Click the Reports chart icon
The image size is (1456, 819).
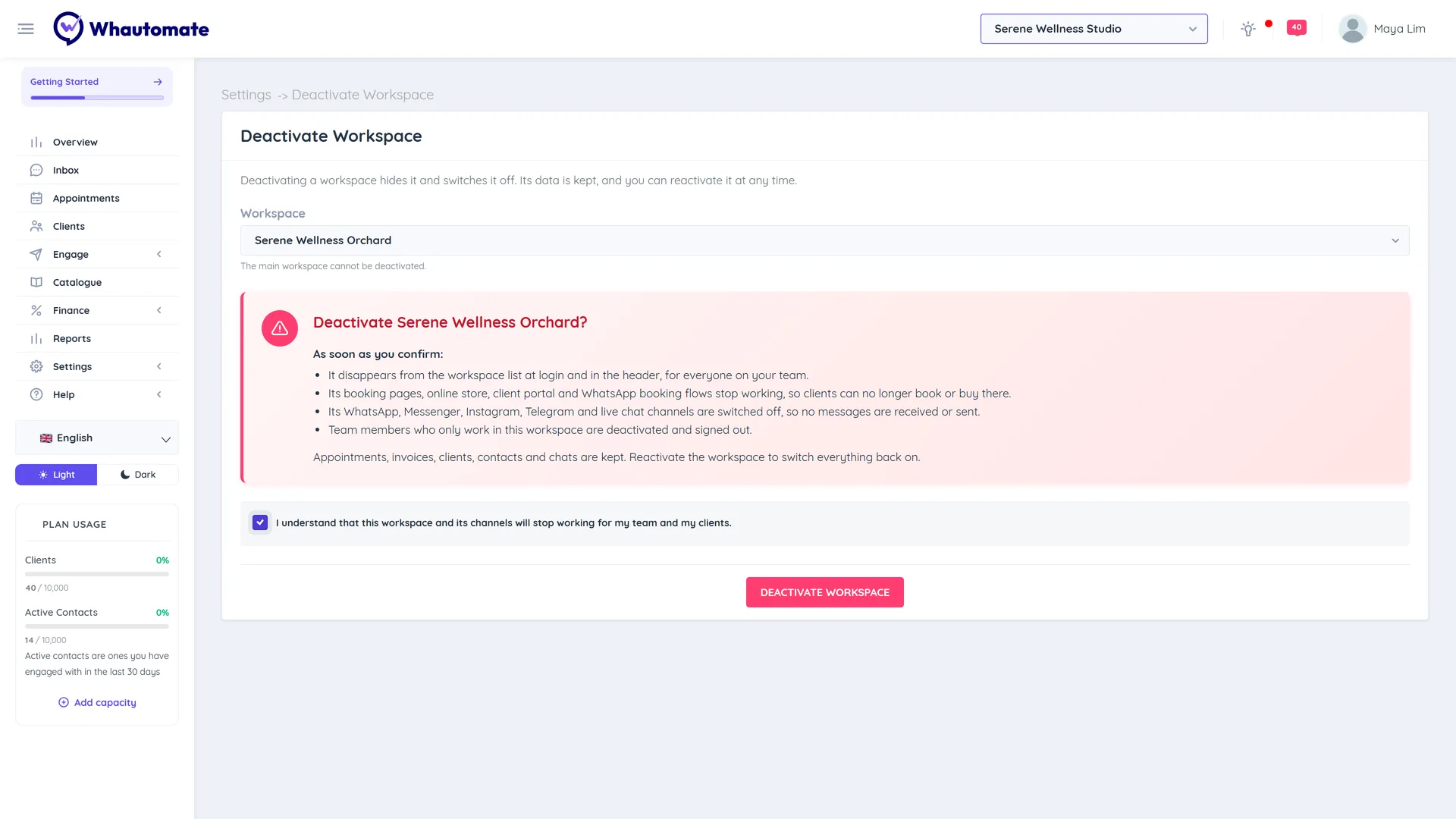[36, 339]
